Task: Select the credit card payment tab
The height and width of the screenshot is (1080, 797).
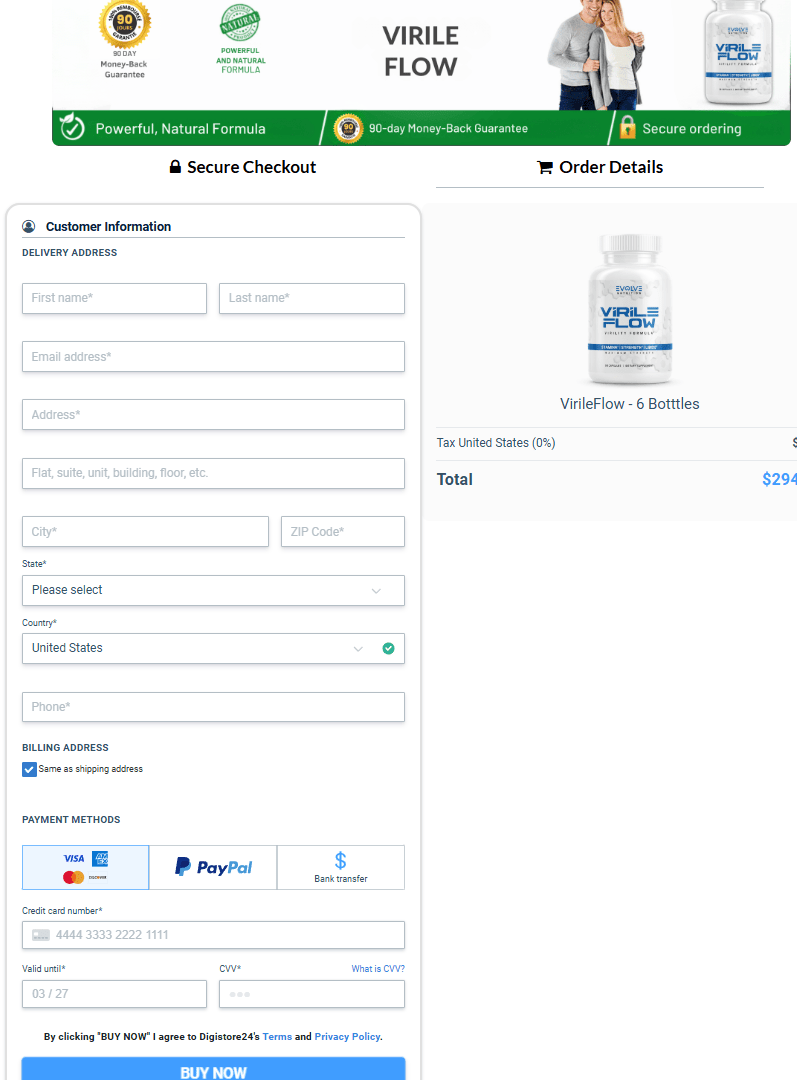Action: coord(85,867)
